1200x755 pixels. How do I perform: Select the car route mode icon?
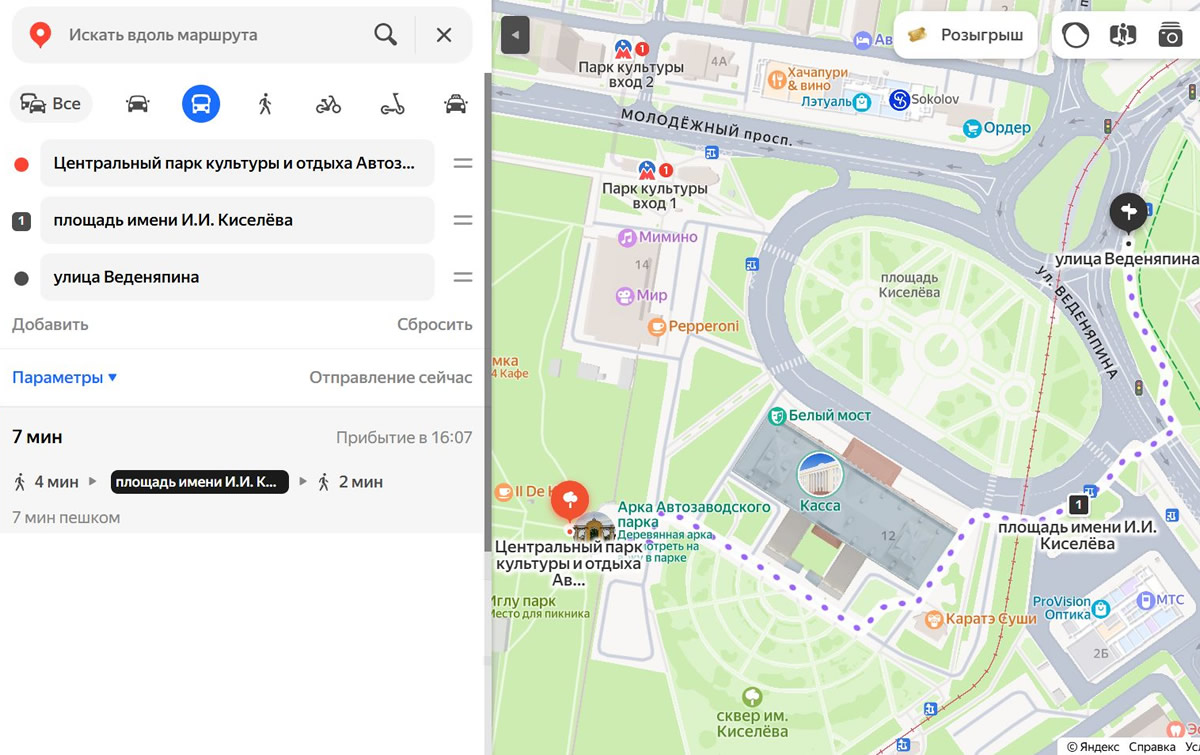(x=138, y=104)
